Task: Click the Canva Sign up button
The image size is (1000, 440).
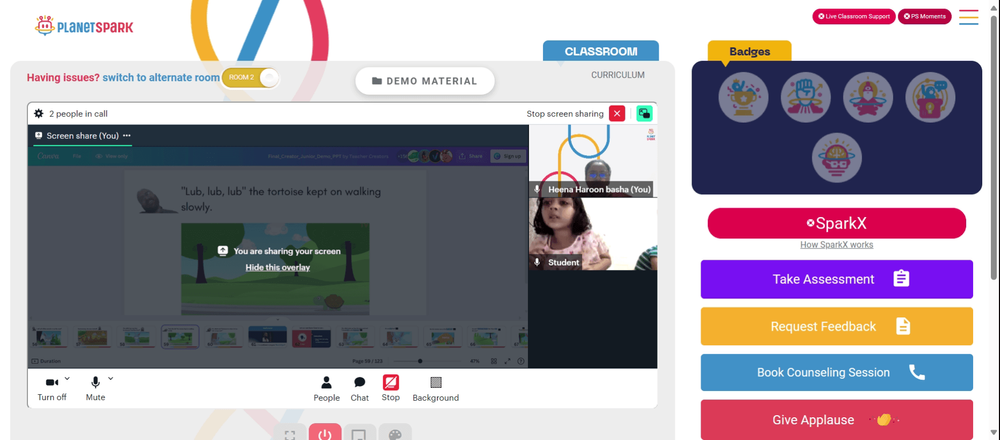Action: point(508,156)
